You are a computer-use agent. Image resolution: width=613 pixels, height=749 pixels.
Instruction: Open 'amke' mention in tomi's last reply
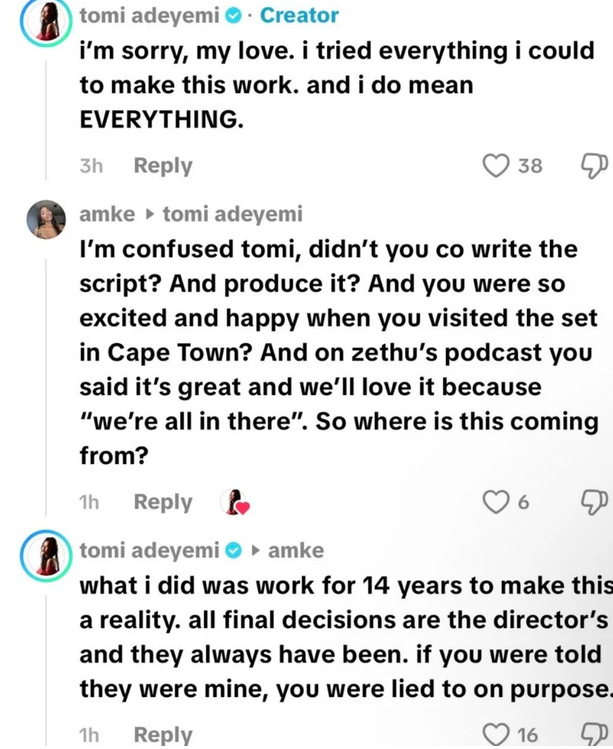click(x=296, y=550)
